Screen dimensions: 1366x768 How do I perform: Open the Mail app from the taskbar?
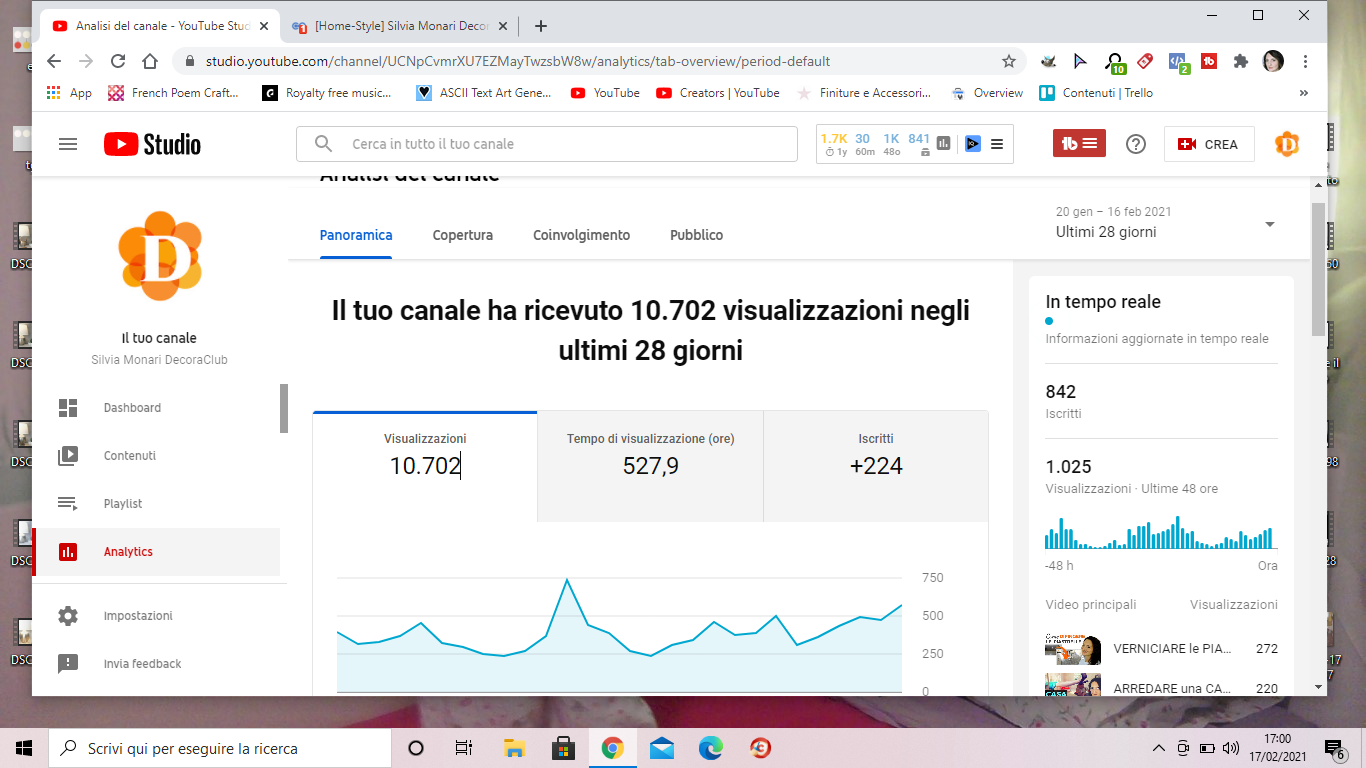pyautogui.click(x=661, y=748)
